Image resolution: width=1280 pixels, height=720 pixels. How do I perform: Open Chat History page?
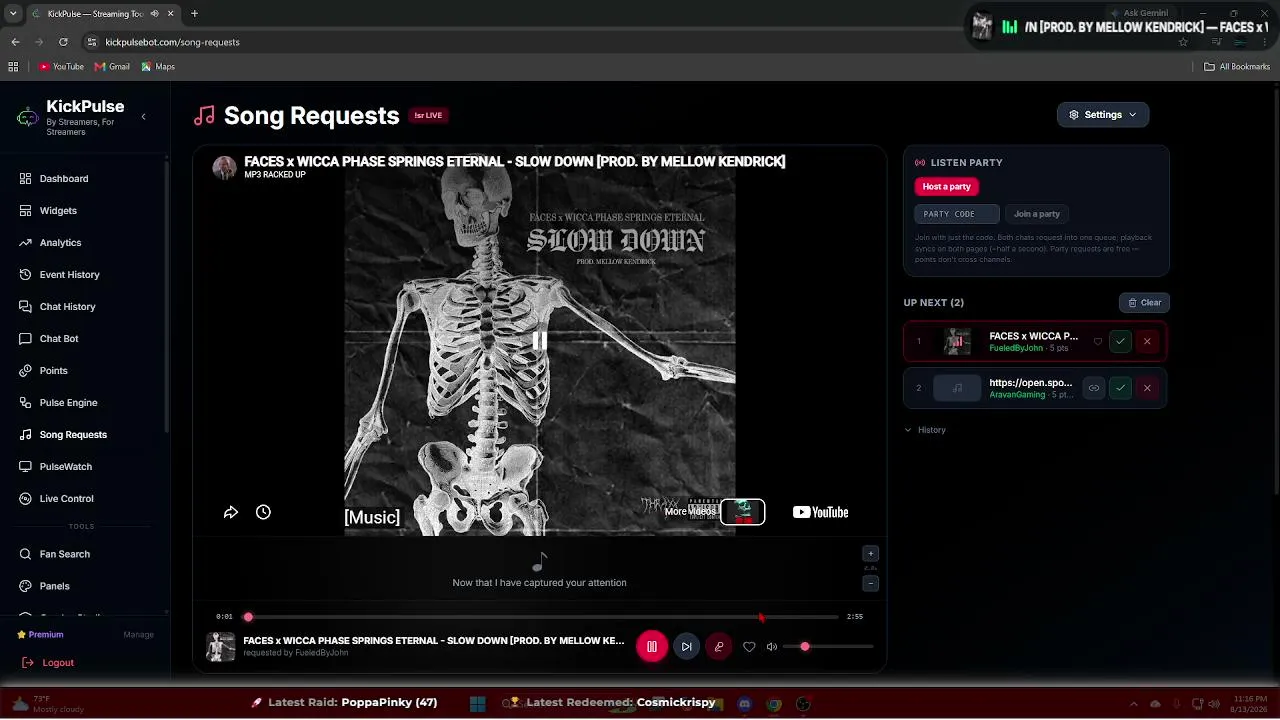tap(67, 307)
